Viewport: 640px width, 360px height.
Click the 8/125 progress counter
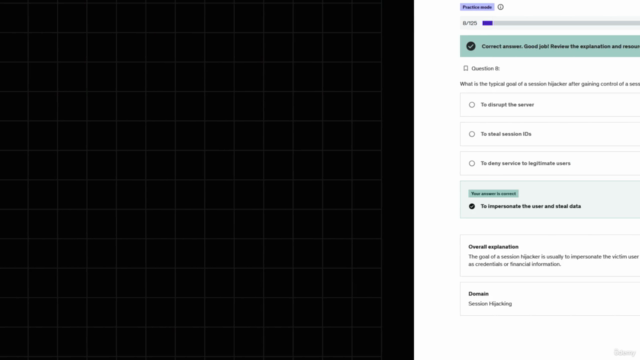469,23
